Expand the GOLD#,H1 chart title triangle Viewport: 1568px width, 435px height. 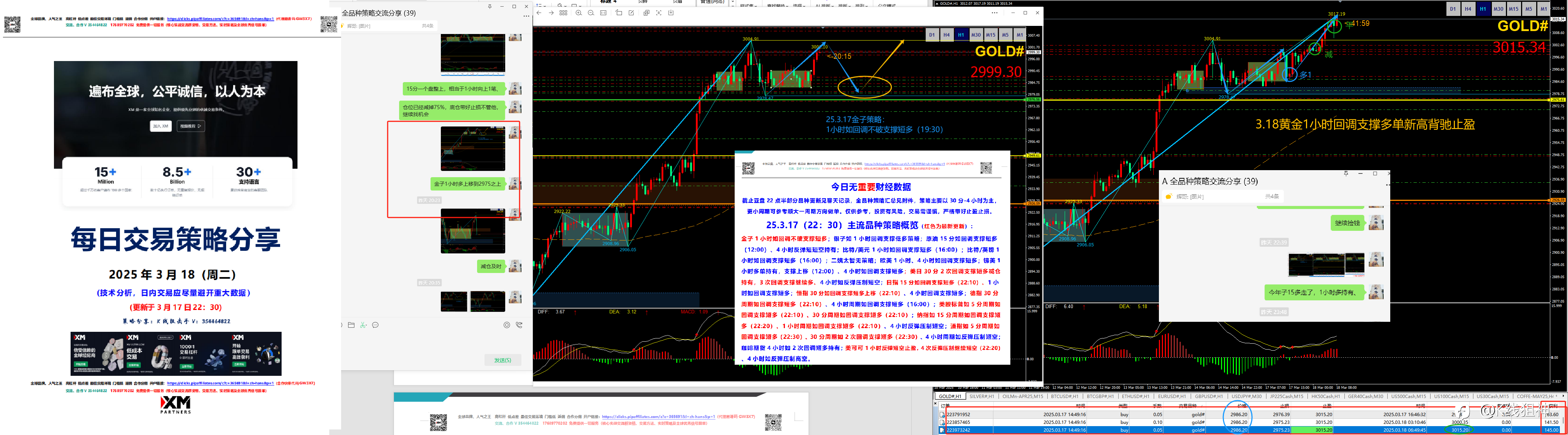click(938, 4)
